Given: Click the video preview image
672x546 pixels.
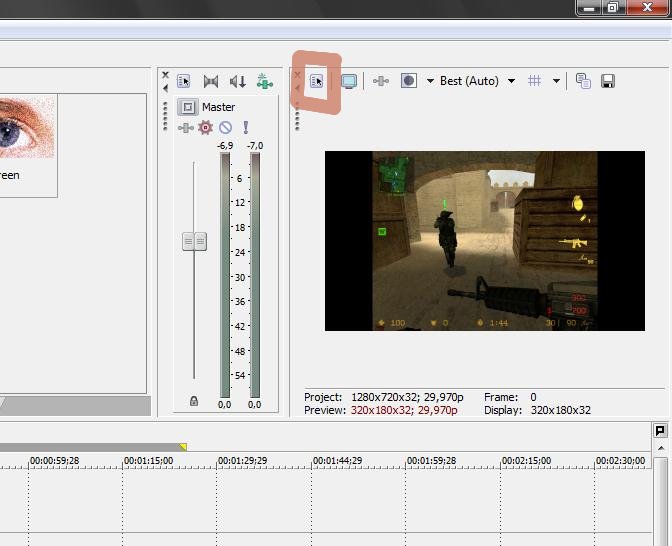Looking at the screenshot, I should [x=485, y=241].
